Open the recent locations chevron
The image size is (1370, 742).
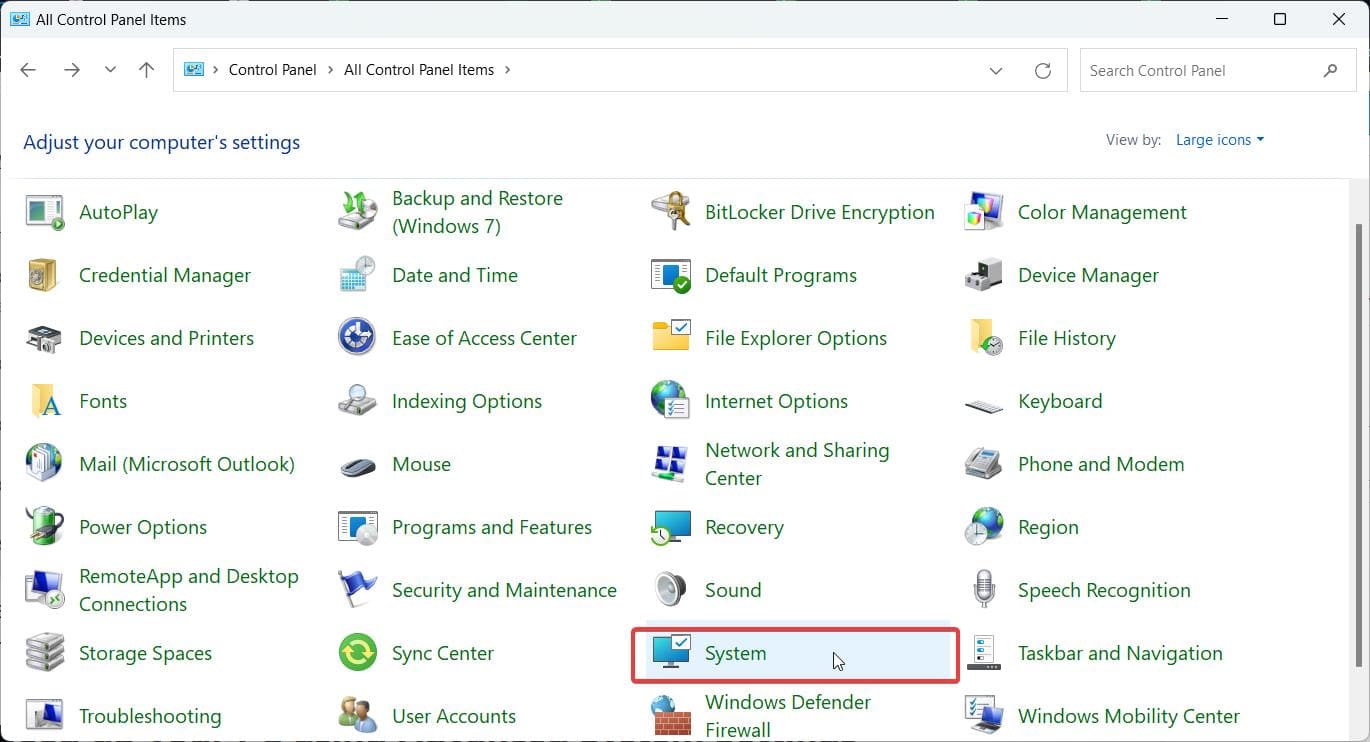coord(110,70)
